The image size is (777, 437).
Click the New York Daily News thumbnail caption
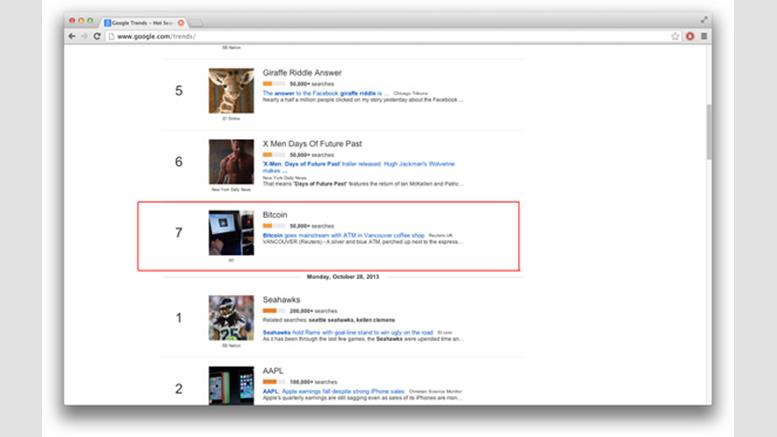point(231,190)
